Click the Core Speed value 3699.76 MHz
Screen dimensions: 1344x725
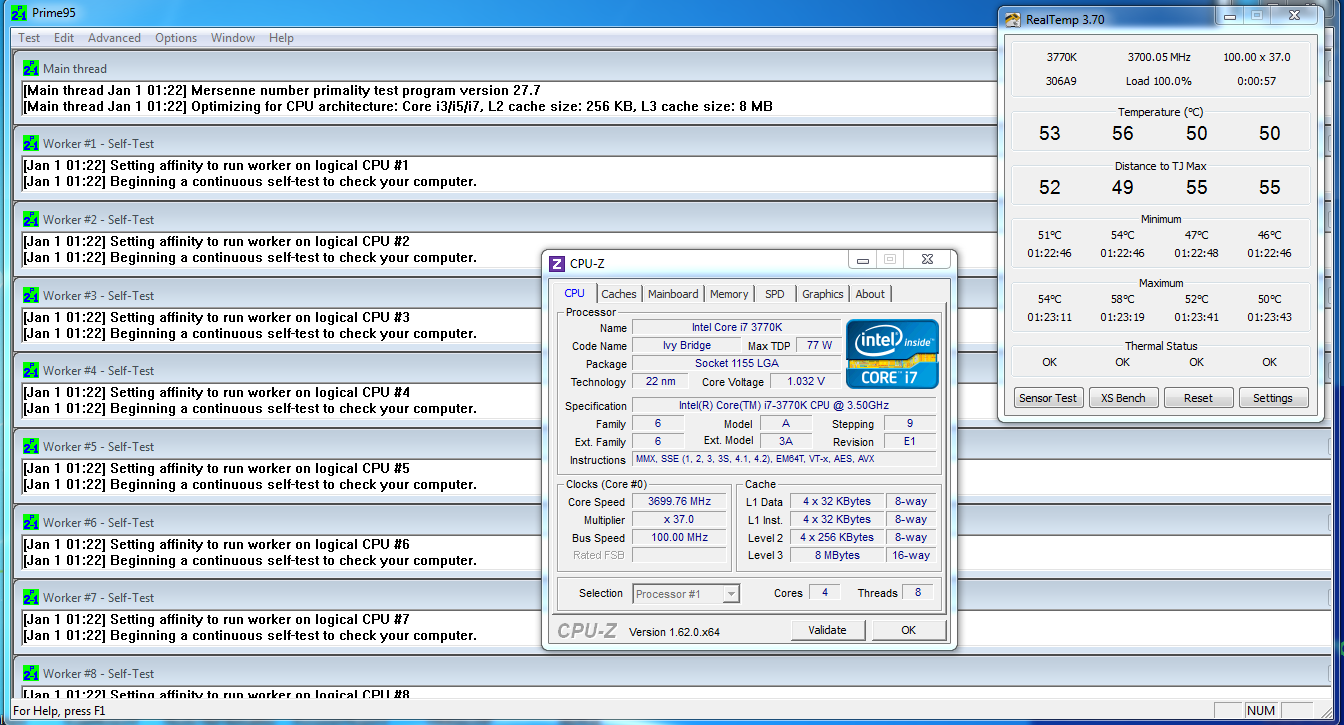coord(680,502)
